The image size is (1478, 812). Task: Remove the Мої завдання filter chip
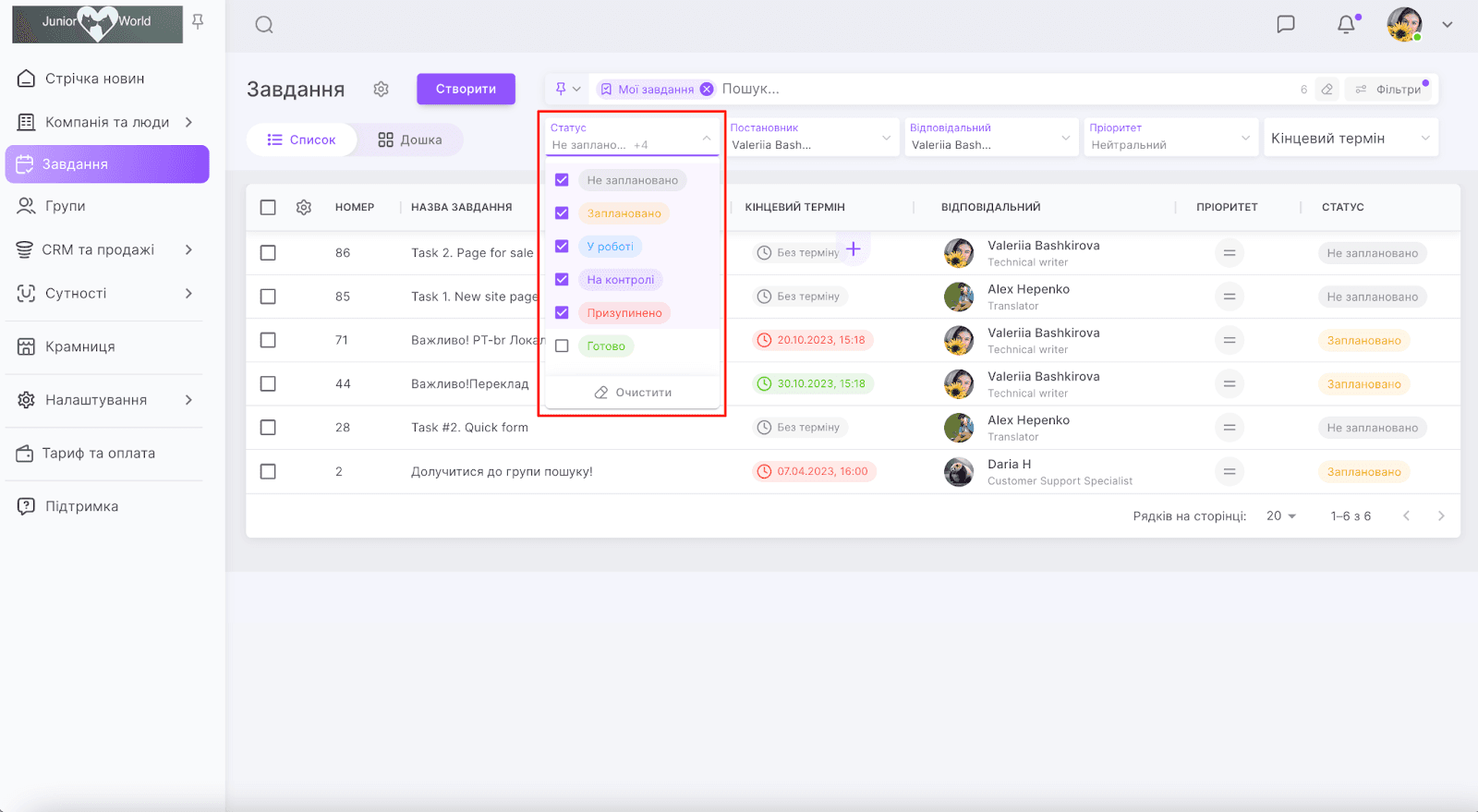(x=707, y=90)
